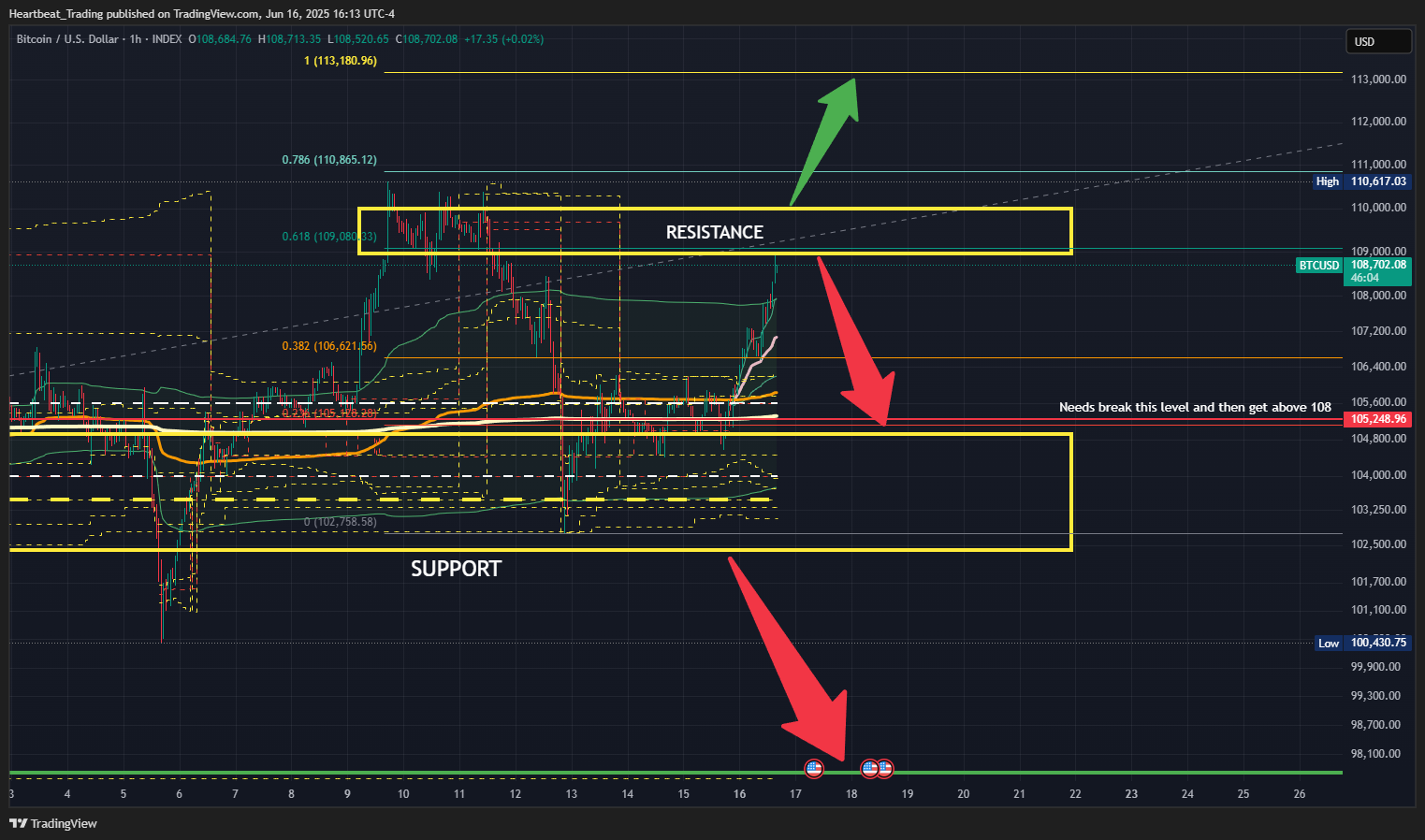Click the 111,000.00 price axis label
Screen dimensions: 1425x840
click(x=1378, y=165)
